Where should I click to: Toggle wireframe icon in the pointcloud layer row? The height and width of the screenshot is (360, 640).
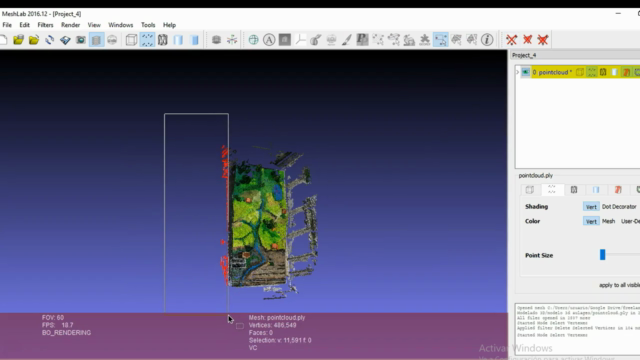pyautogui.click(x=603, y=72)
